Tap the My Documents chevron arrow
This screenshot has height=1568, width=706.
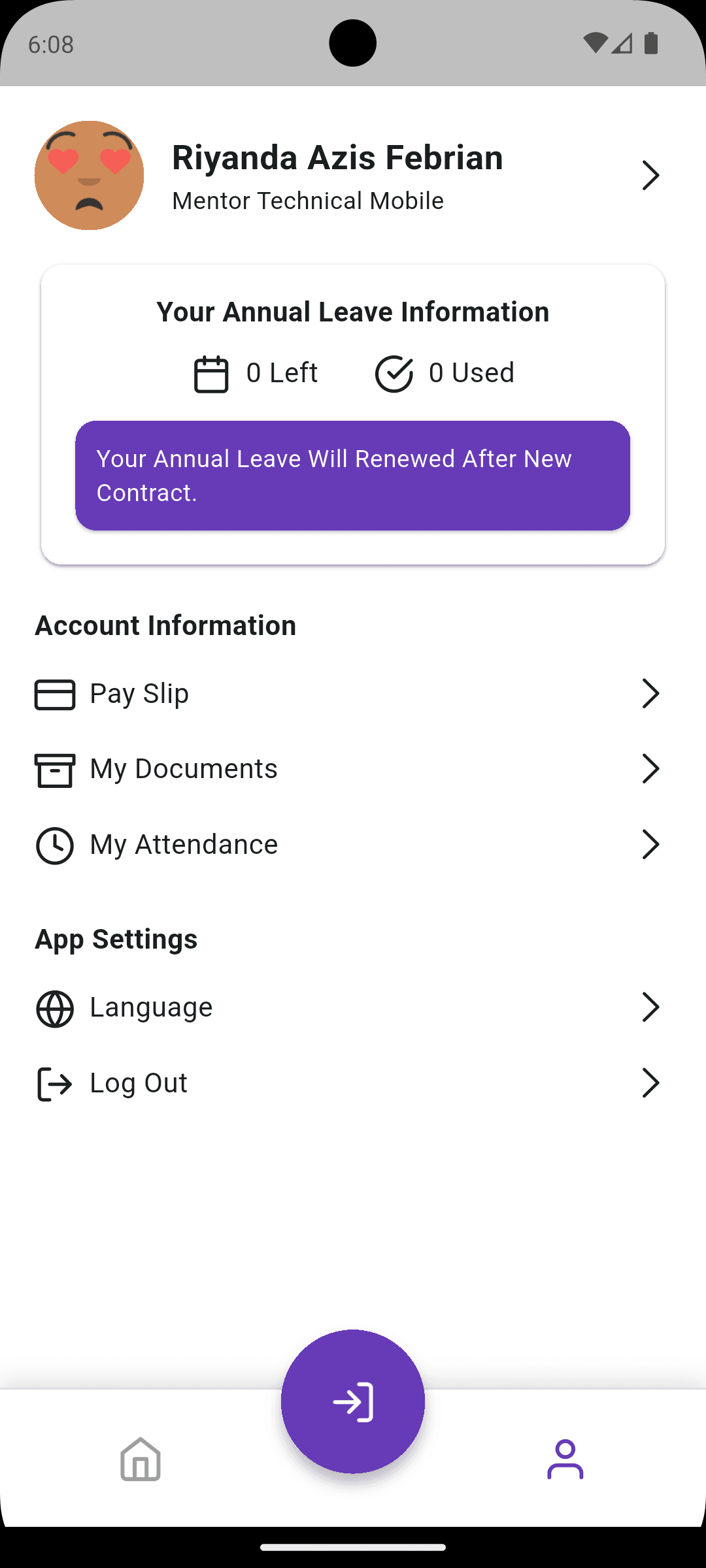pos(650,769)
